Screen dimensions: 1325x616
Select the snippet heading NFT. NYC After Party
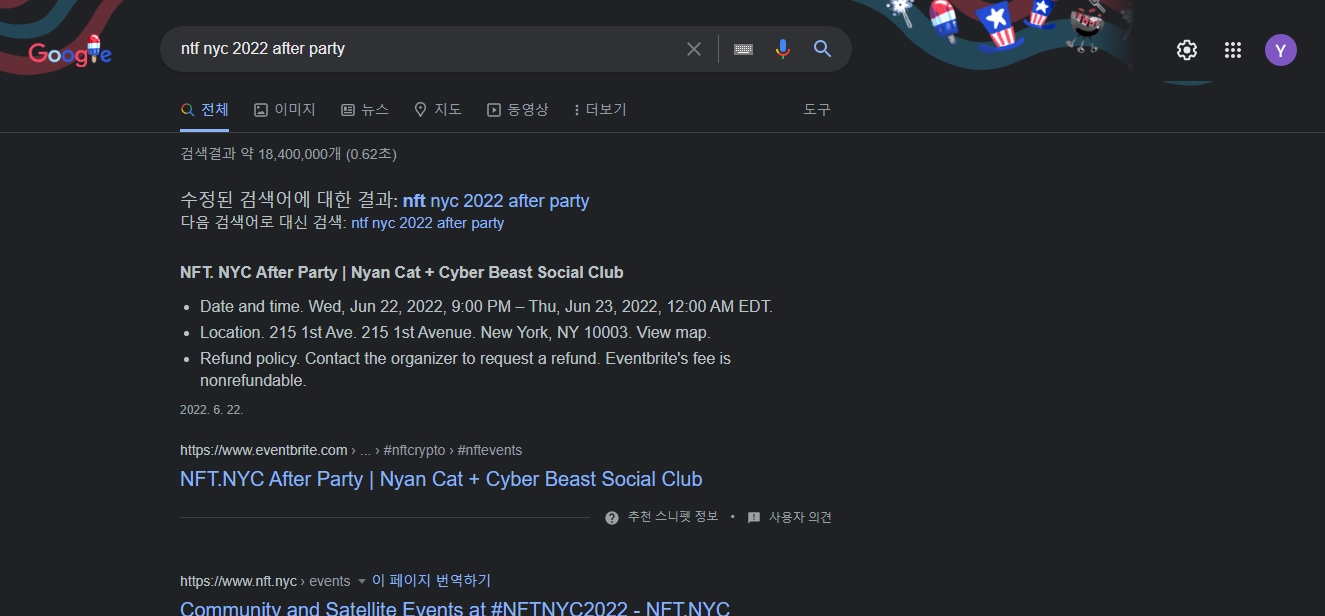click(x=402, y=272)
